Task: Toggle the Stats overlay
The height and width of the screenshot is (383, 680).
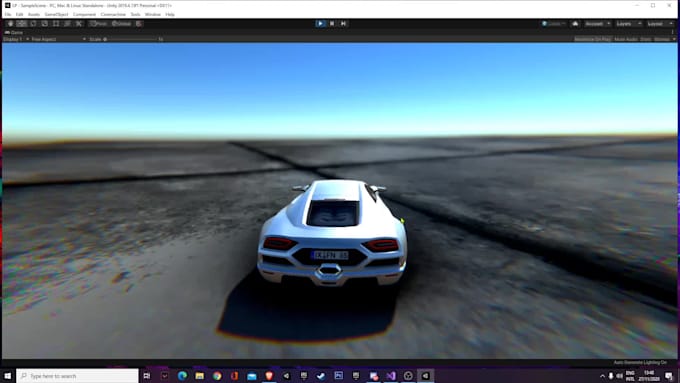Action: pyautogui.click(x=645, y=39)
